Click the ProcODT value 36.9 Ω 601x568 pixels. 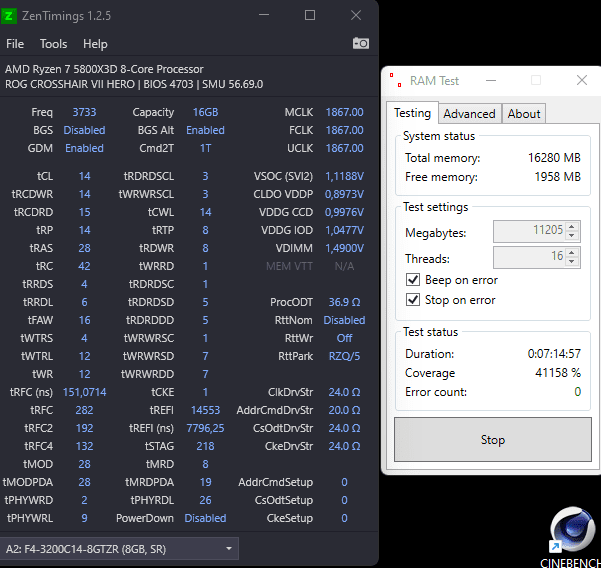[x=344, y=302]
